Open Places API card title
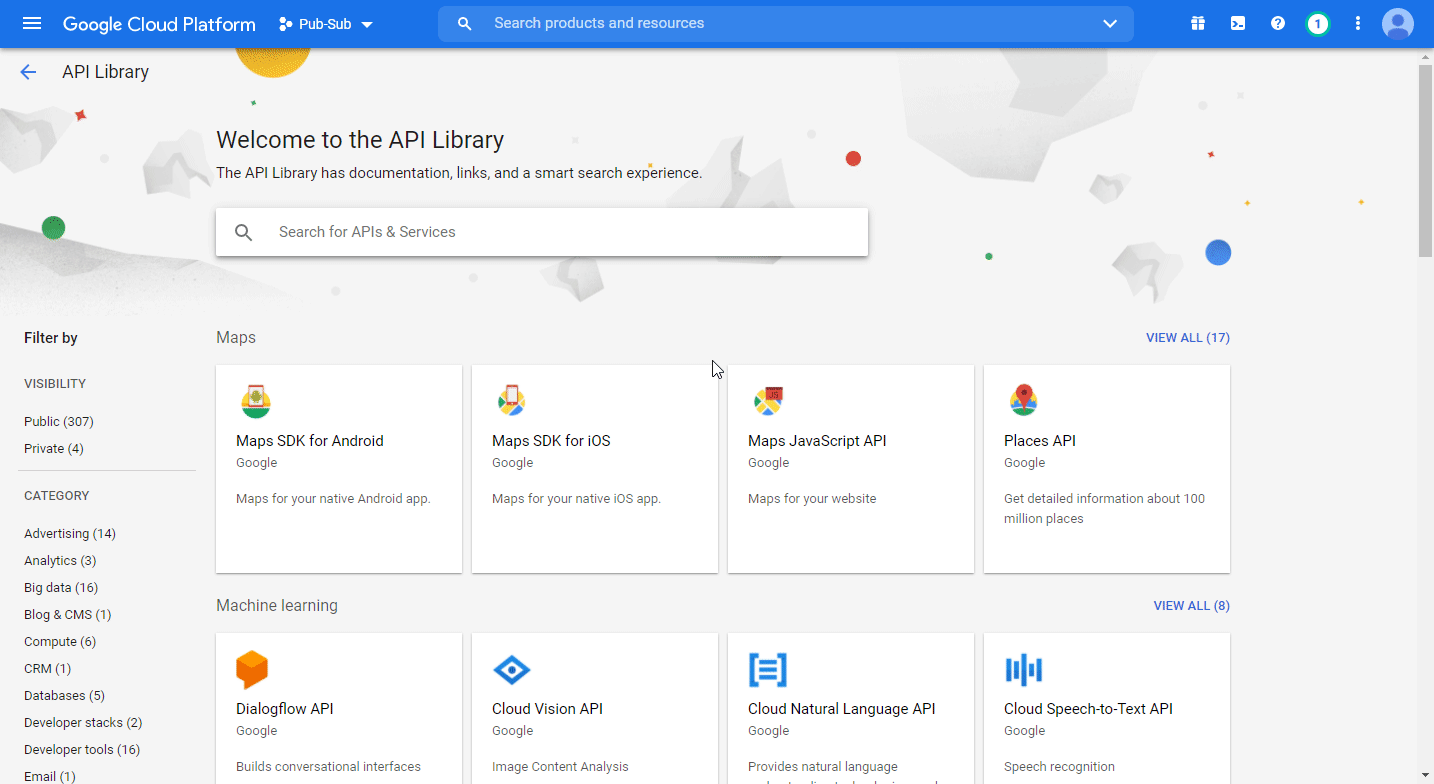The image size is (1434, 784). [x=1040, y=441]
